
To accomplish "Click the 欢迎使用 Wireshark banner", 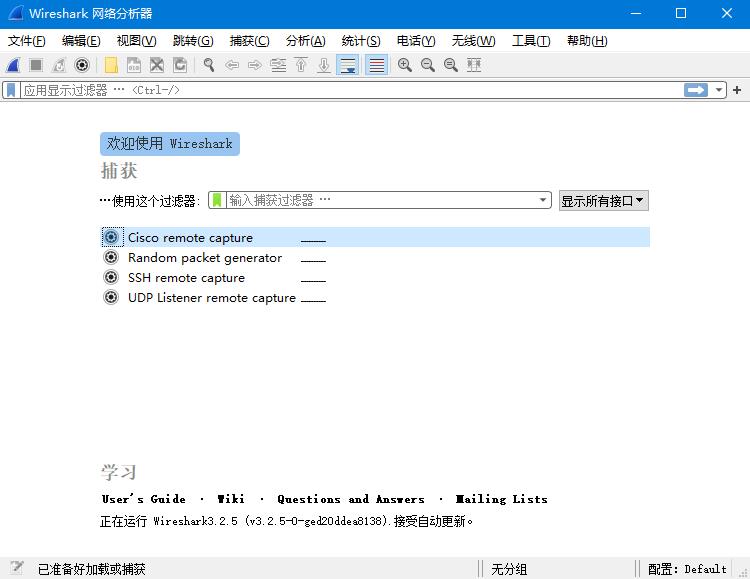I will pos(170,144).
